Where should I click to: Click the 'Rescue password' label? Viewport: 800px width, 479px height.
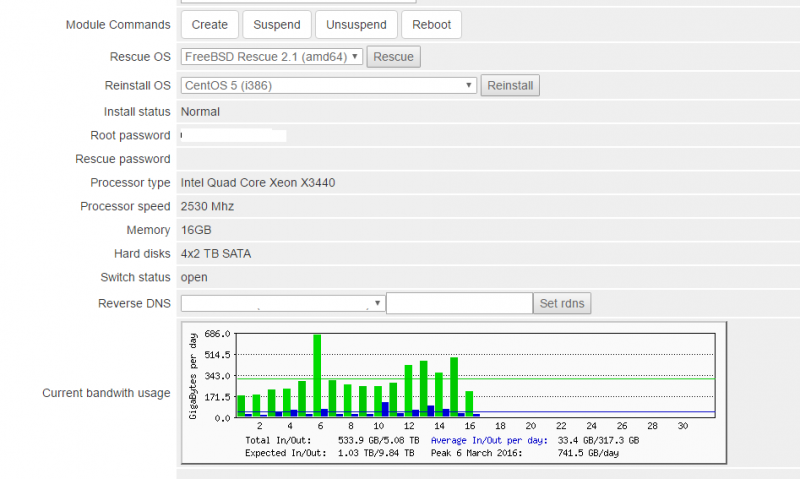tap(122, 159)
